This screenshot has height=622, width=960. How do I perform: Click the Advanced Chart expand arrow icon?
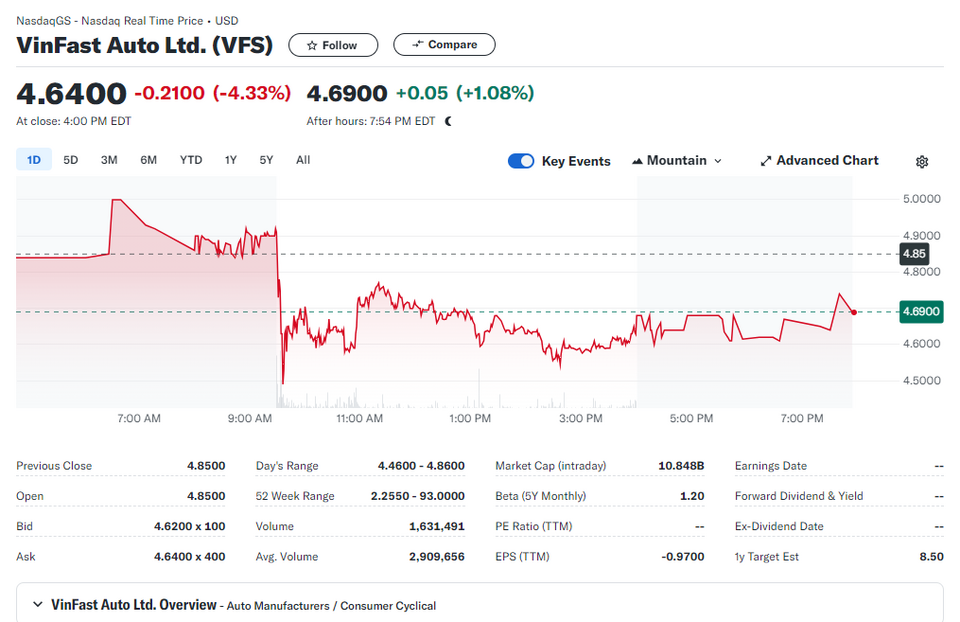pyautogui.click(x=765, y=161)
